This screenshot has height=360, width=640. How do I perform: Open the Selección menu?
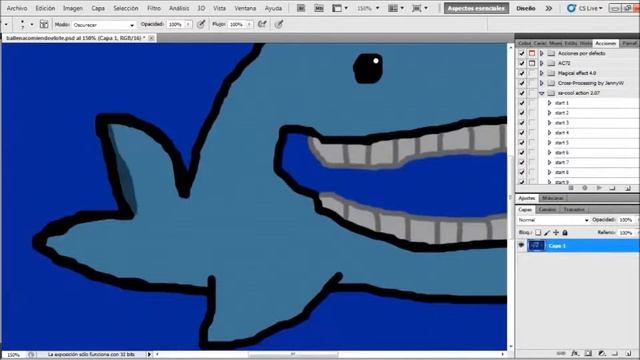pyautogui.click(x=126, y=8)
